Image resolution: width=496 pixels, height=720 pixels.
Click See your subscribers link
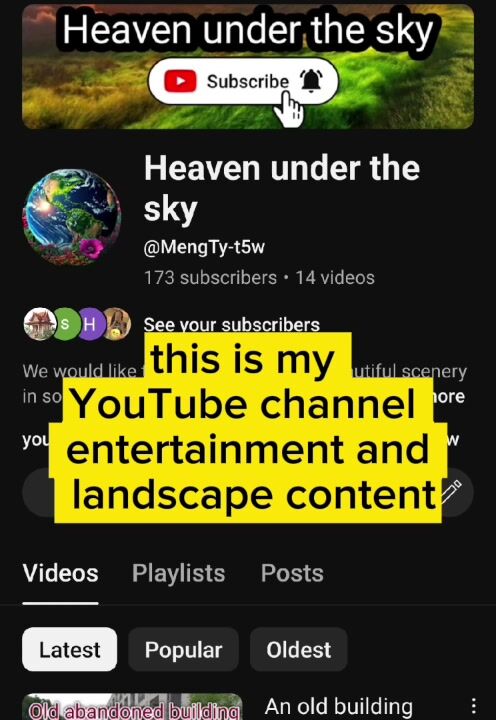(231, 325)
